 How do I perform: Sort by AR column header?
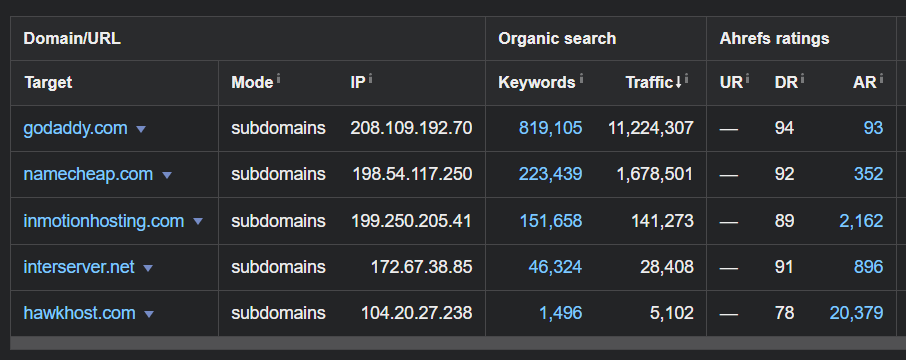click(x=864, y=83)
